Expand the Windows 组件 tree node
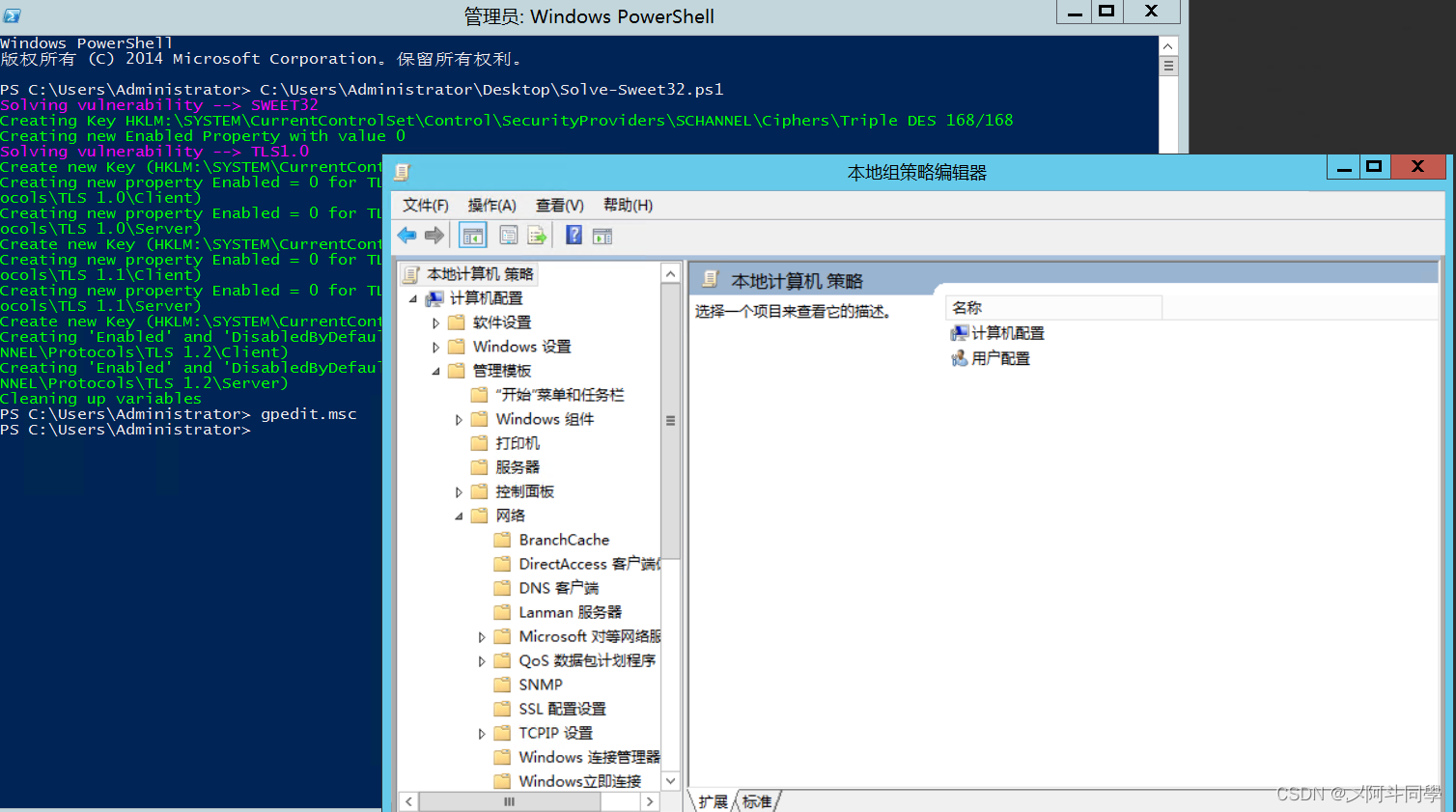This screenshot has width=1456, height=812. coord(459,419)
